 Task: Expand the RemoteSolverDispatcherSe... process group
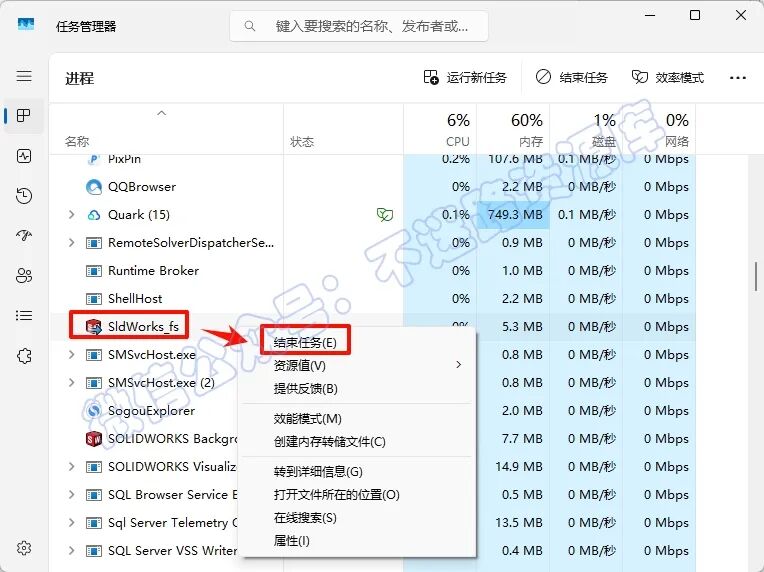tap(72, 243)
